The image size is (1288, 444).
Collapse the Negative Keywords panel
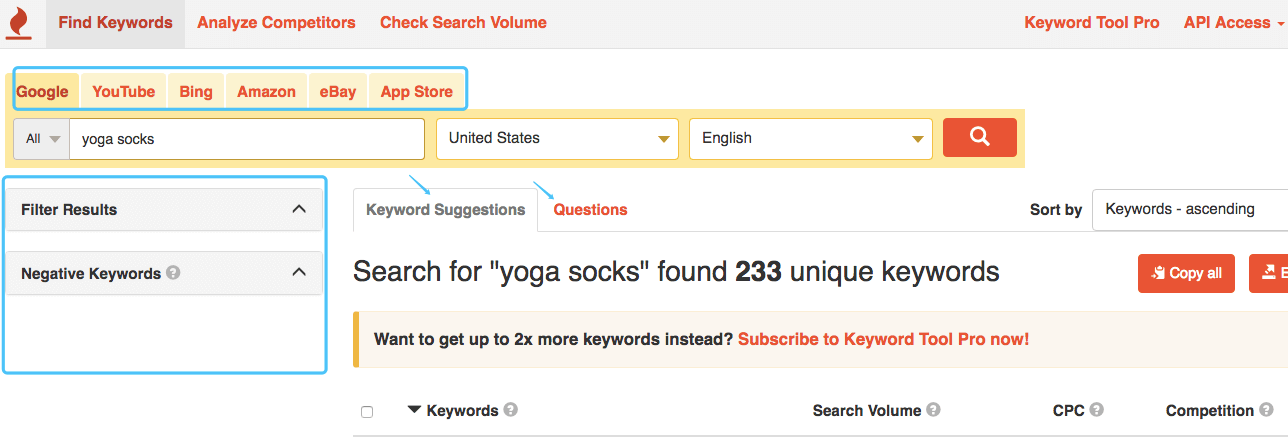click(x=298, y=272)
